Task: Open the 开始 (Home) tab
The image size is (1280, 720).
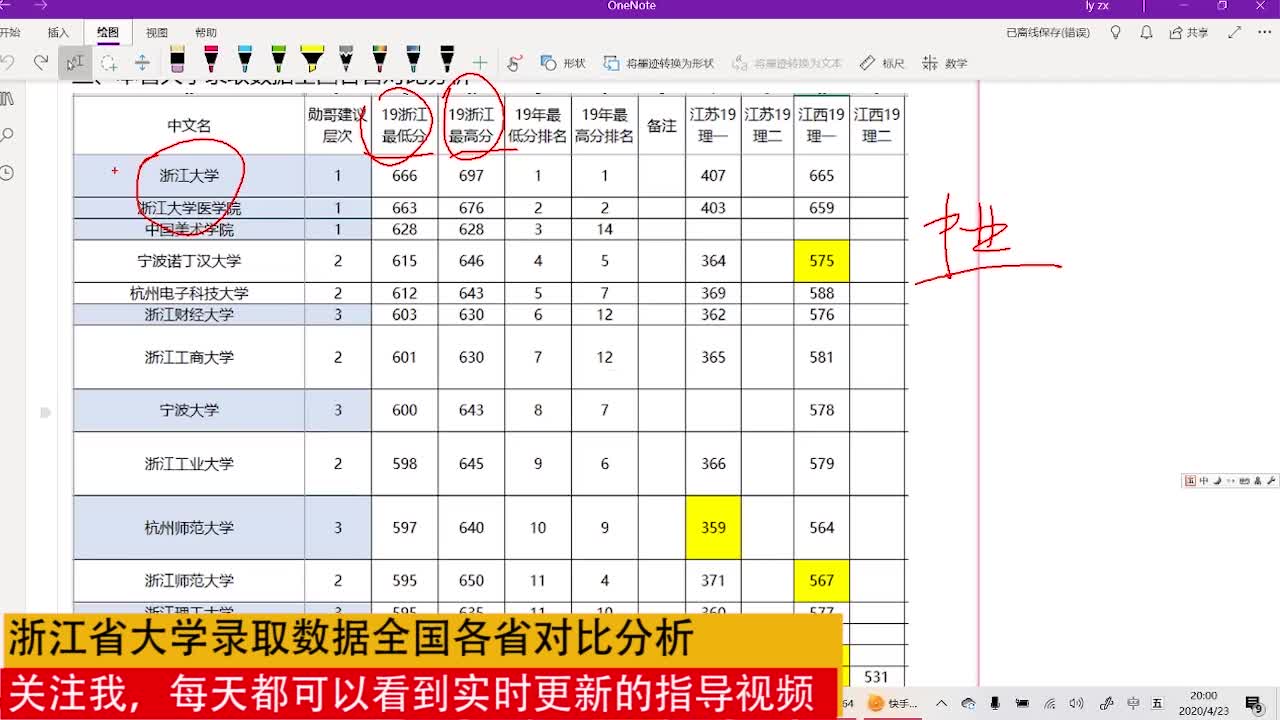Action: pos(10,33)
